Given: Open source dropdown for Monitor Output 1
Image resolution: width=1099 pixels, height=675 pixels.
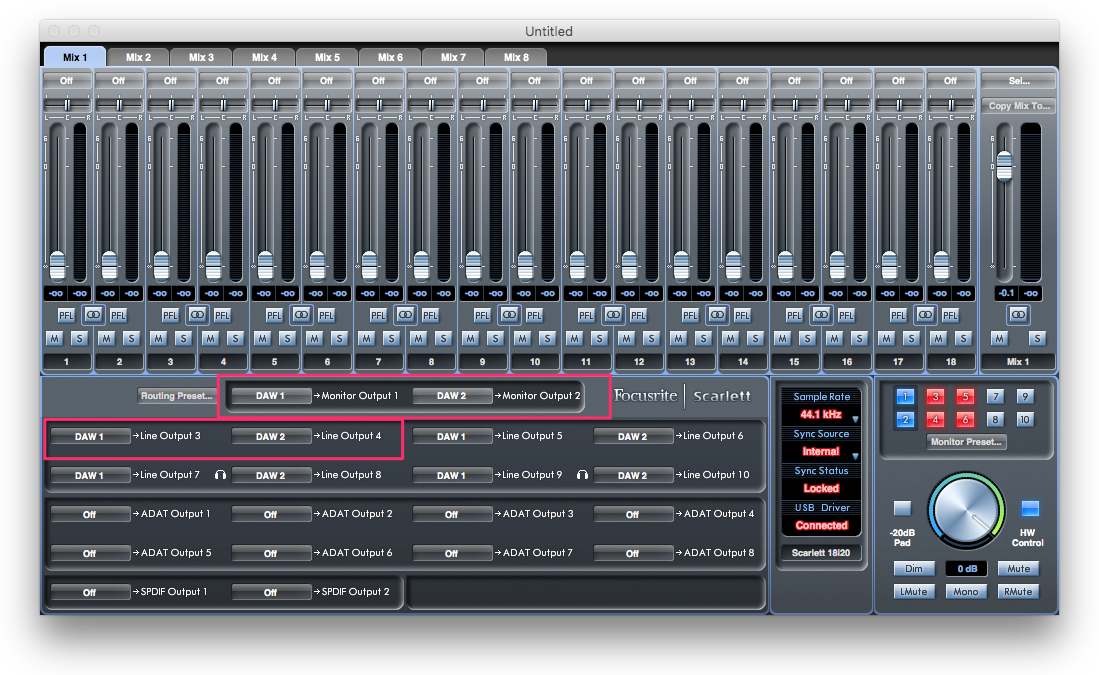Looking at the screenshot, I should (271, 396).
